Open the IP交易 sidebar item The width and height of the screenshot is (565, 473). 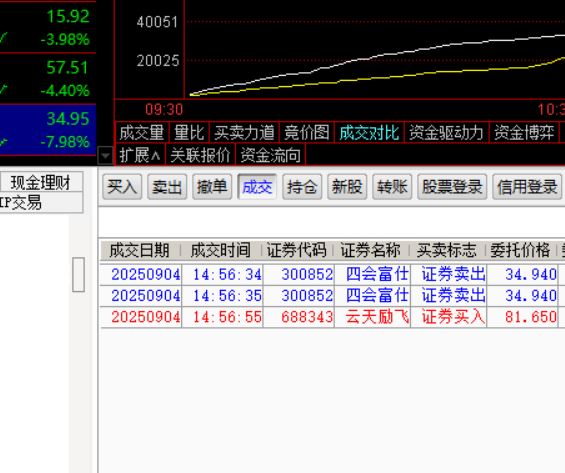pyautogui.click(x=41, y=203)
